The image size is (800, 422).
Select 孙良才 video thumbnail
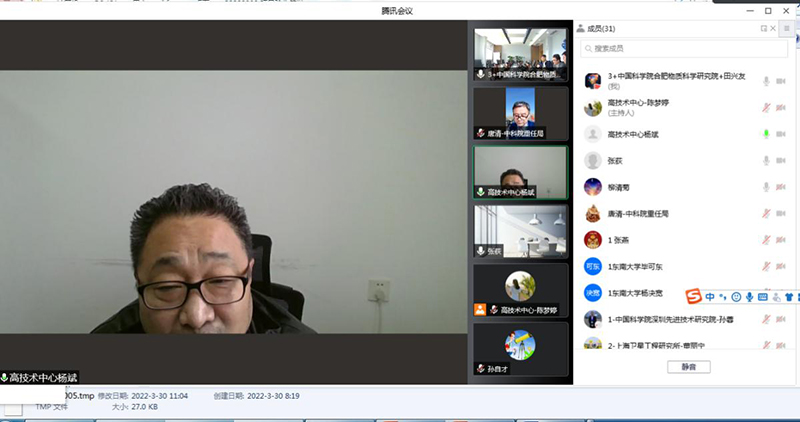tap(520, 350)
